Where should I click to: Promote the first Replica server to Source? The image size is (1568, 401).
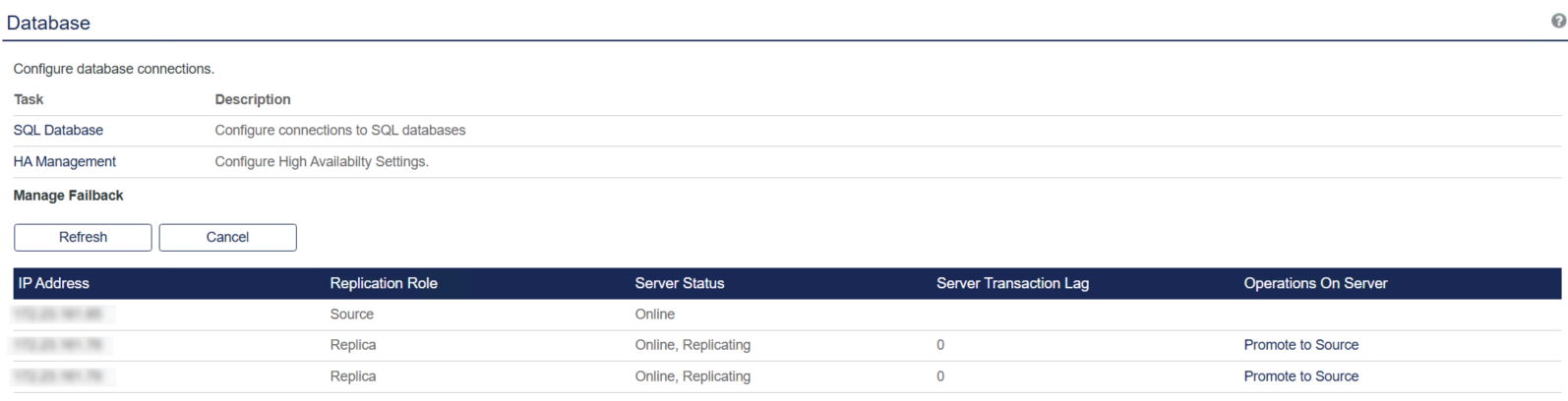1300,345
